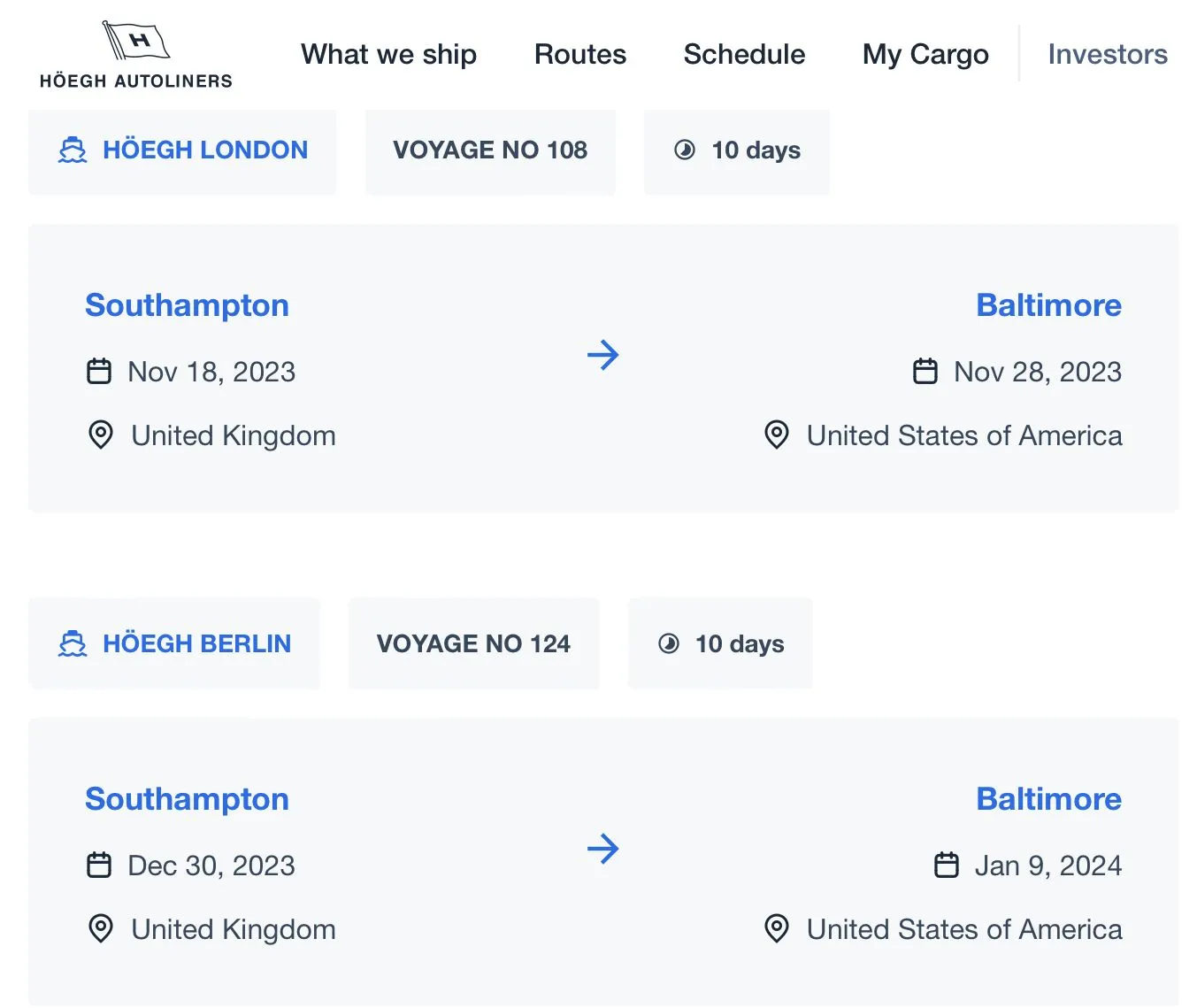This screenshot has height=1008, width=1197.
Task: Visit the Investors link
Action: [1108, 54]
